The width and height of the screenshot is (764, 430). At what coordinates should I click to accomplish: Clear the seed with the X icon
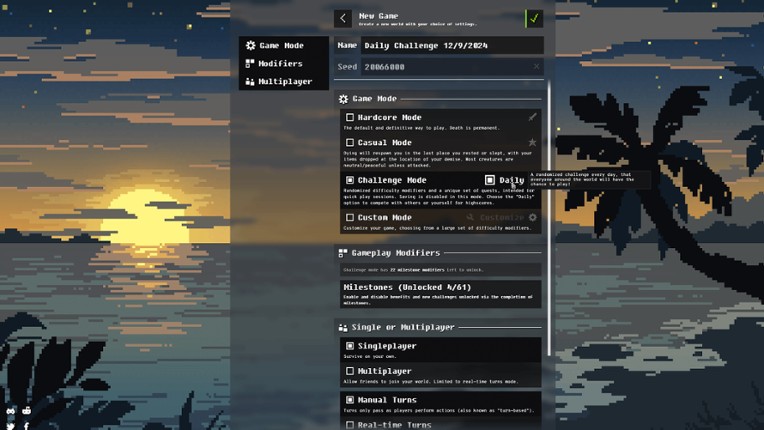(x=536, y=67)
